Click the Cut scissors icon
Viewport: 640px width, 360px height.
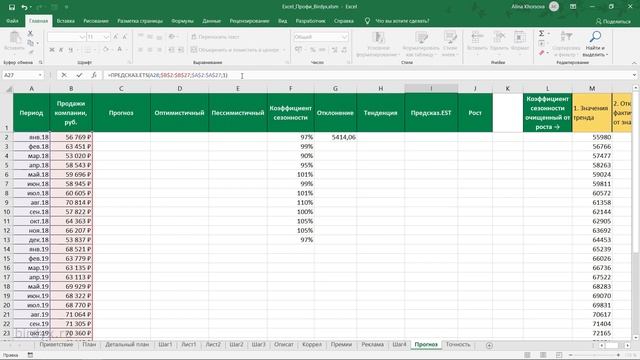(x=30, y=33)
